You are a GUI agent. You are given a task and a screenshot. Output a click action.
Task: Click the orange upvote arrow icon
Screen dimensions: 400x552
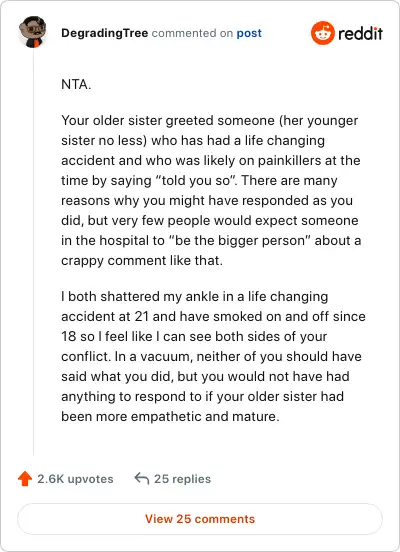(25, 479)
